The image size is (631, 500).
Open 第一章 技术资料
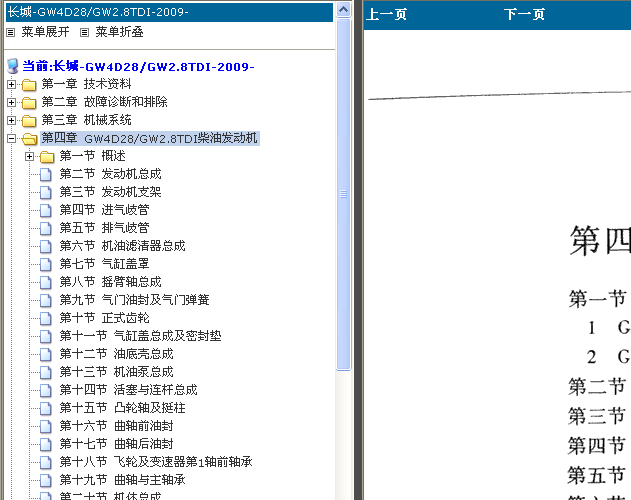(x=87, y=84)
